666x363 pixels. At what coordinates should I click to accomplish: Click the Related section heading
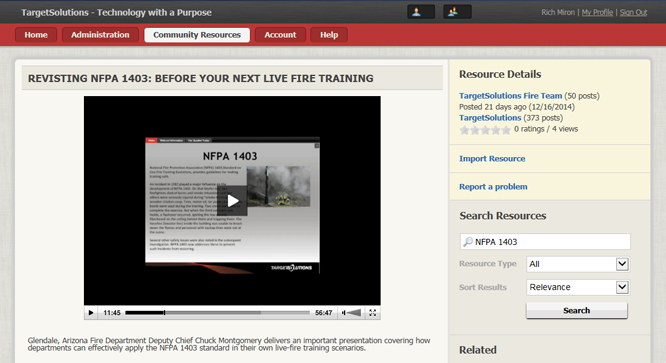478,350
